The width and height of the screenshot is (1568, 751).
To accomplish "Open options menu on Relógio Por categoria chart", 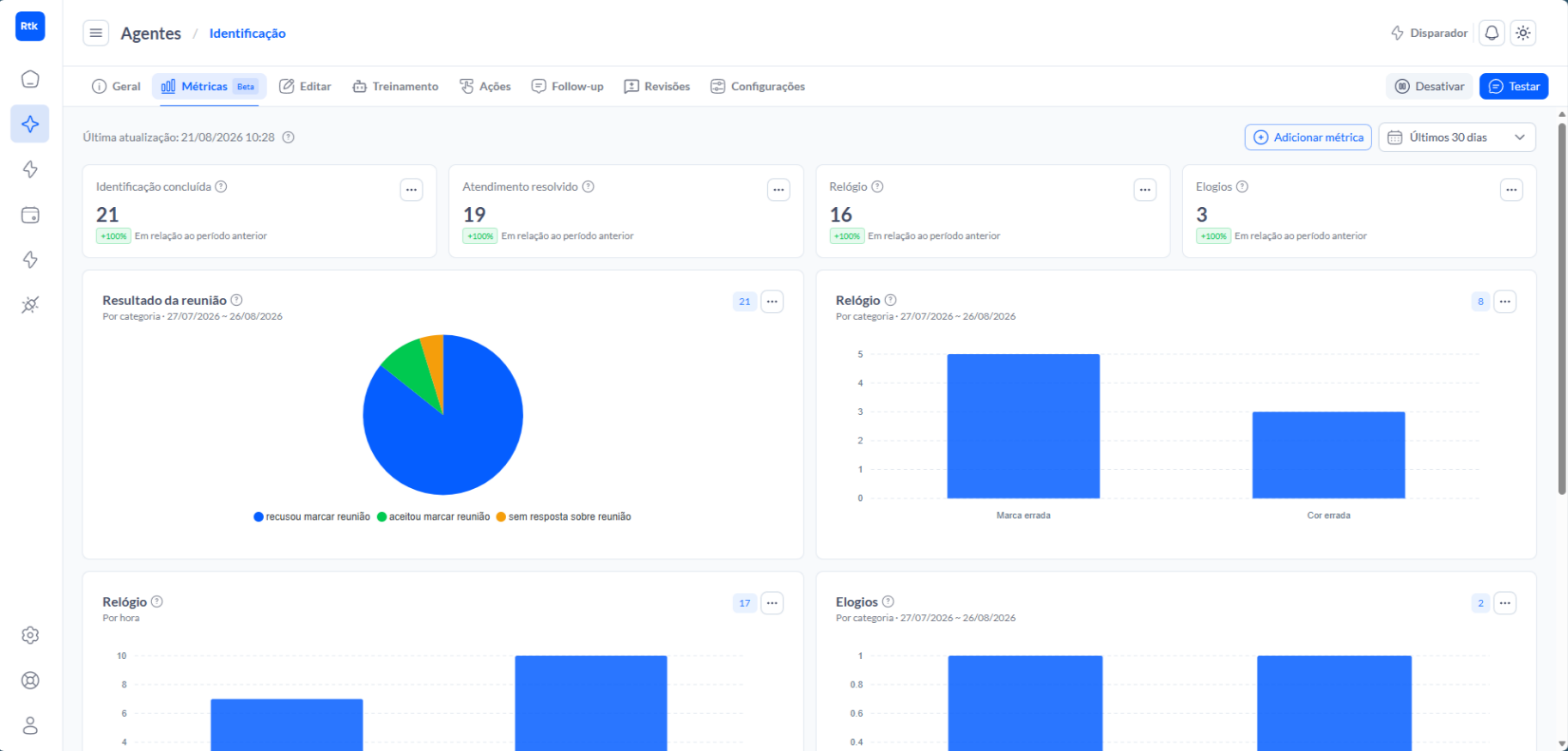I will point(1505,302).
